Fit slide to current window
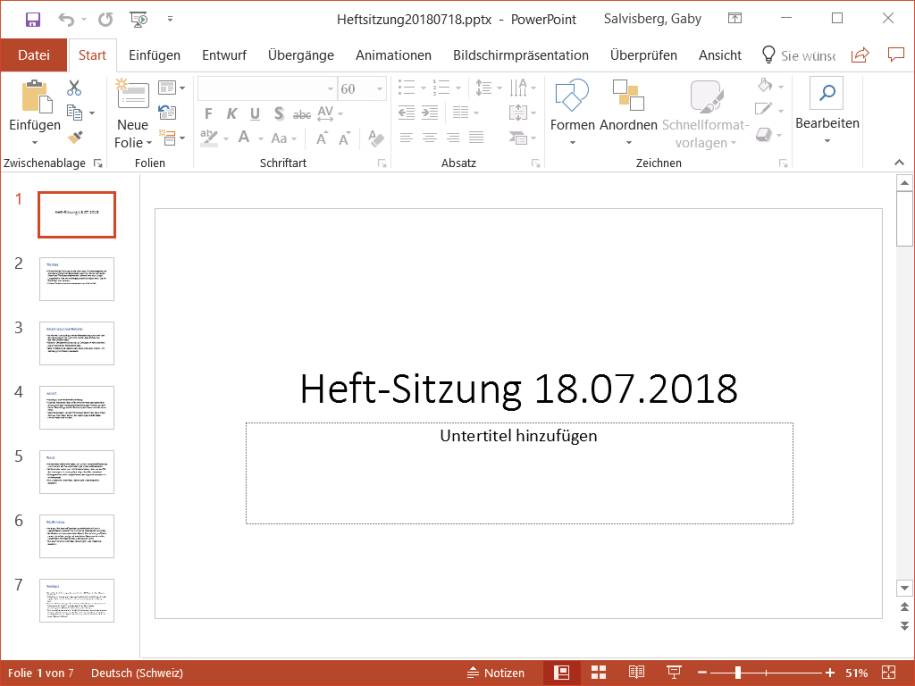Screen dimensions: 915x686 pos(889,673)
